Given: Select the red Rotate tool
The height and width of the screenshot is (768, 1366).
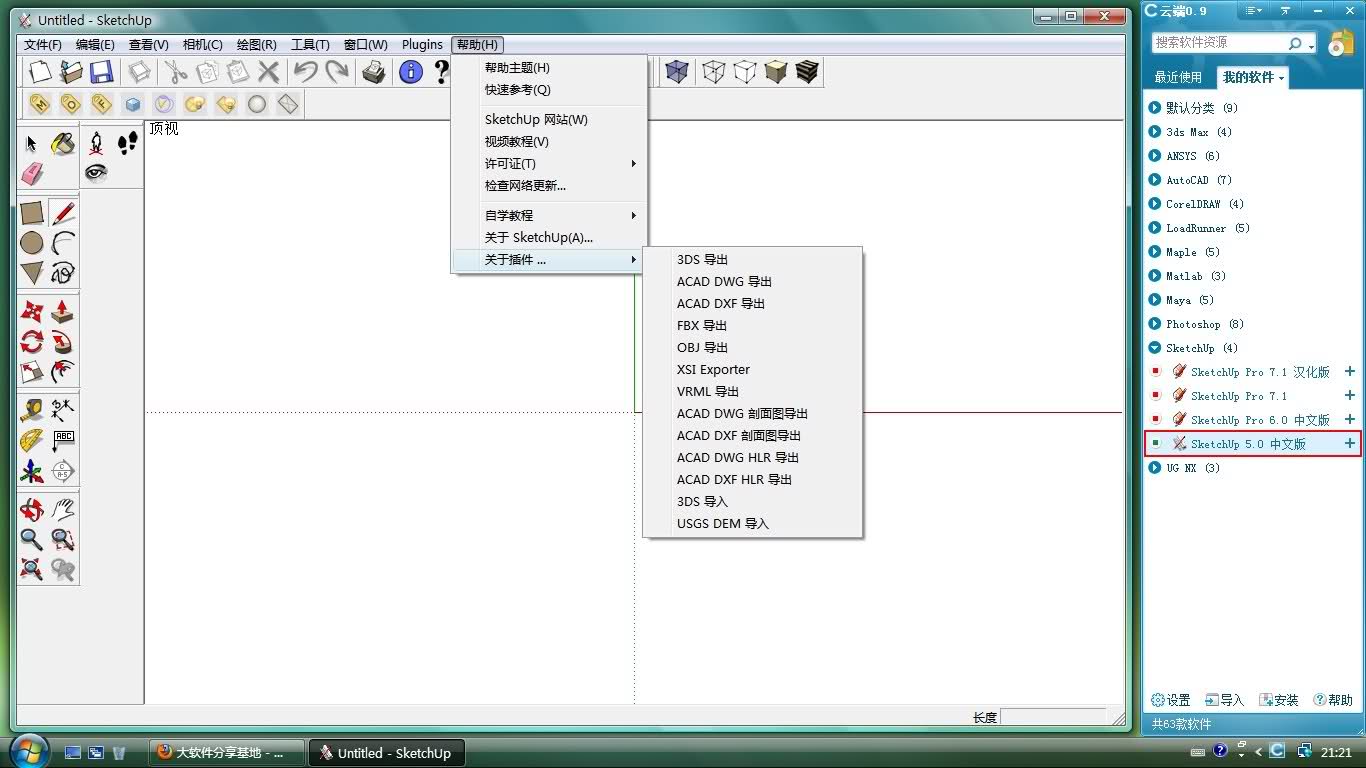Looking at the screenshot, I should point(32,342).
